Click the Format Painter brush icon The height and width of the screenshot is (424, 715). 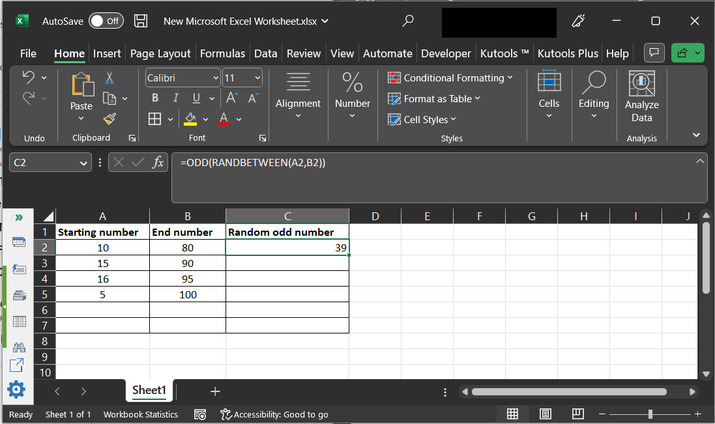[x=108, y=118]
